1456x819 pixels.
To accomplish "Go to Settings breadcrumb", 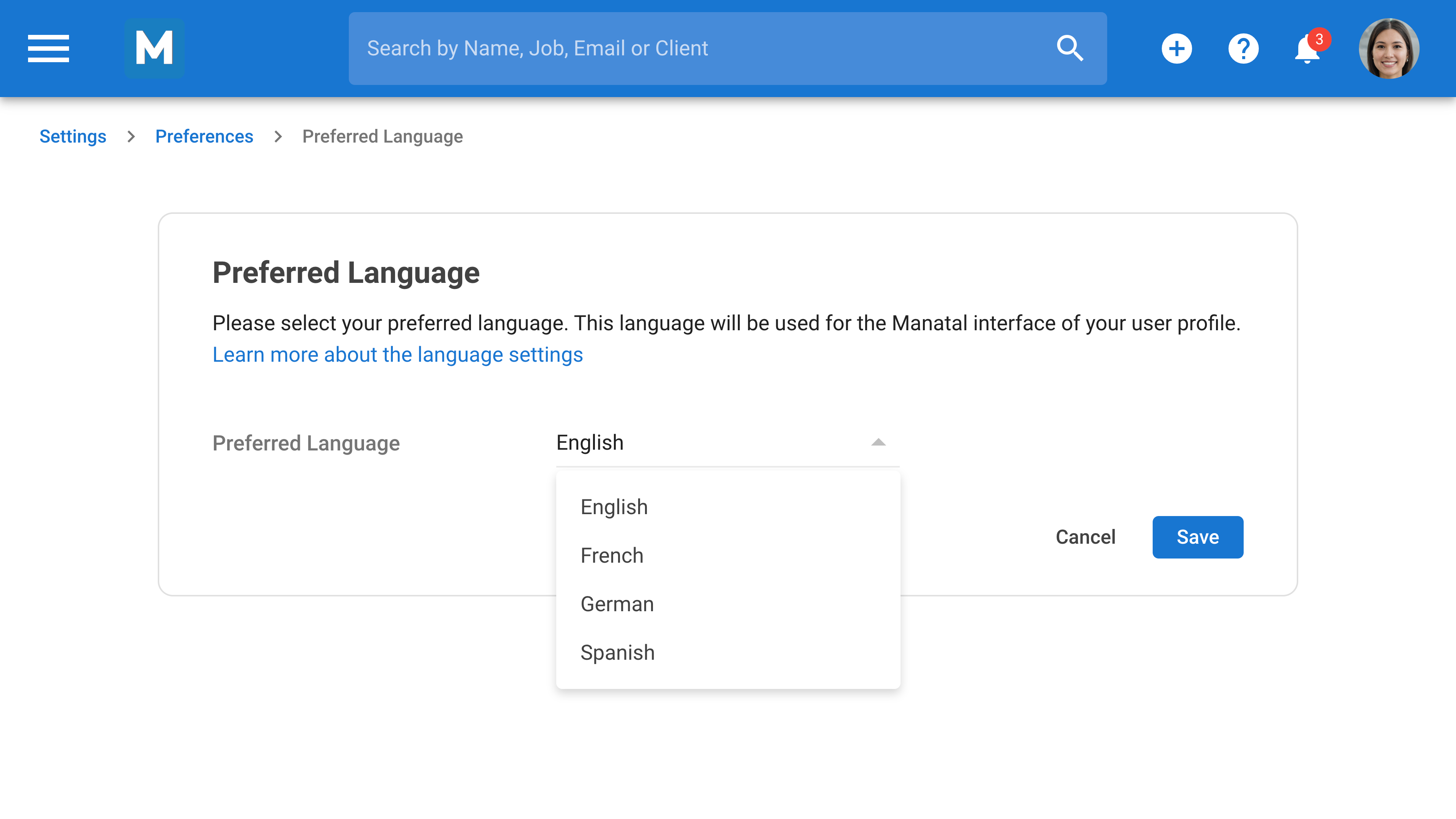I will coord(73,136).
